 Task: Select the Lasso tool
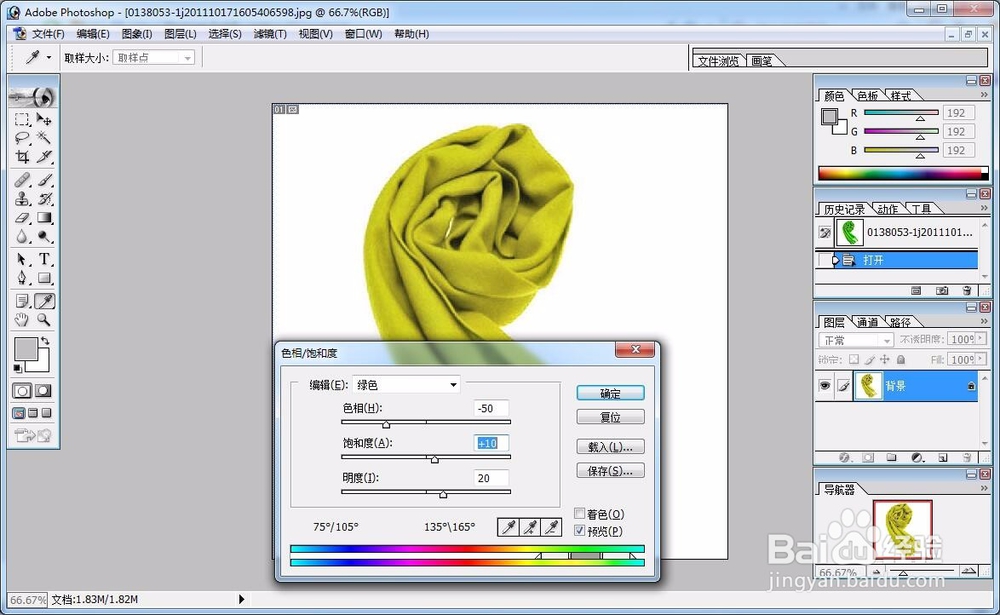tap(22, 136)
